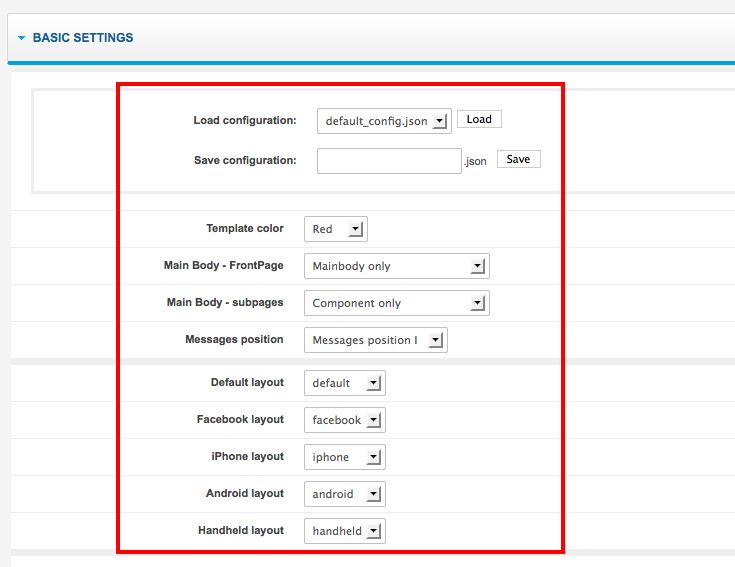This screenshot has width=735, height=567.
Task: Click the Save button
Action: pos(518,159)
